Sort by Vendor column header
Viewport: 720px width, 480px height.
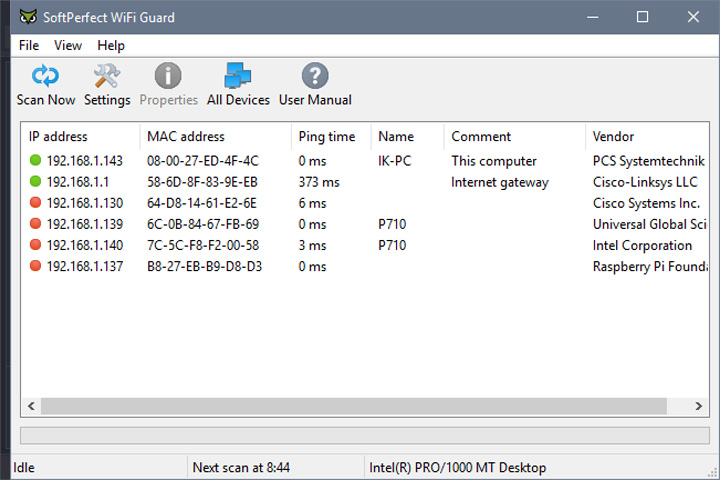(x=647, y=136)
